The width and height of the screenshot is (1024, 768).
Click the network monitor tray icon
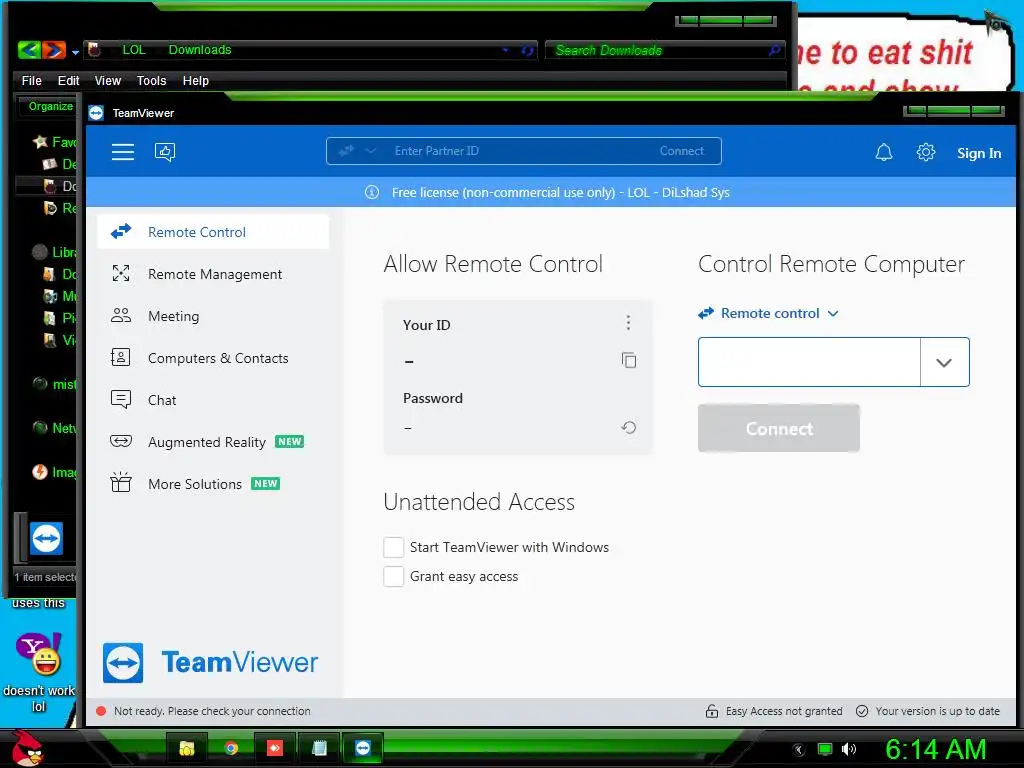coord(825,749)
